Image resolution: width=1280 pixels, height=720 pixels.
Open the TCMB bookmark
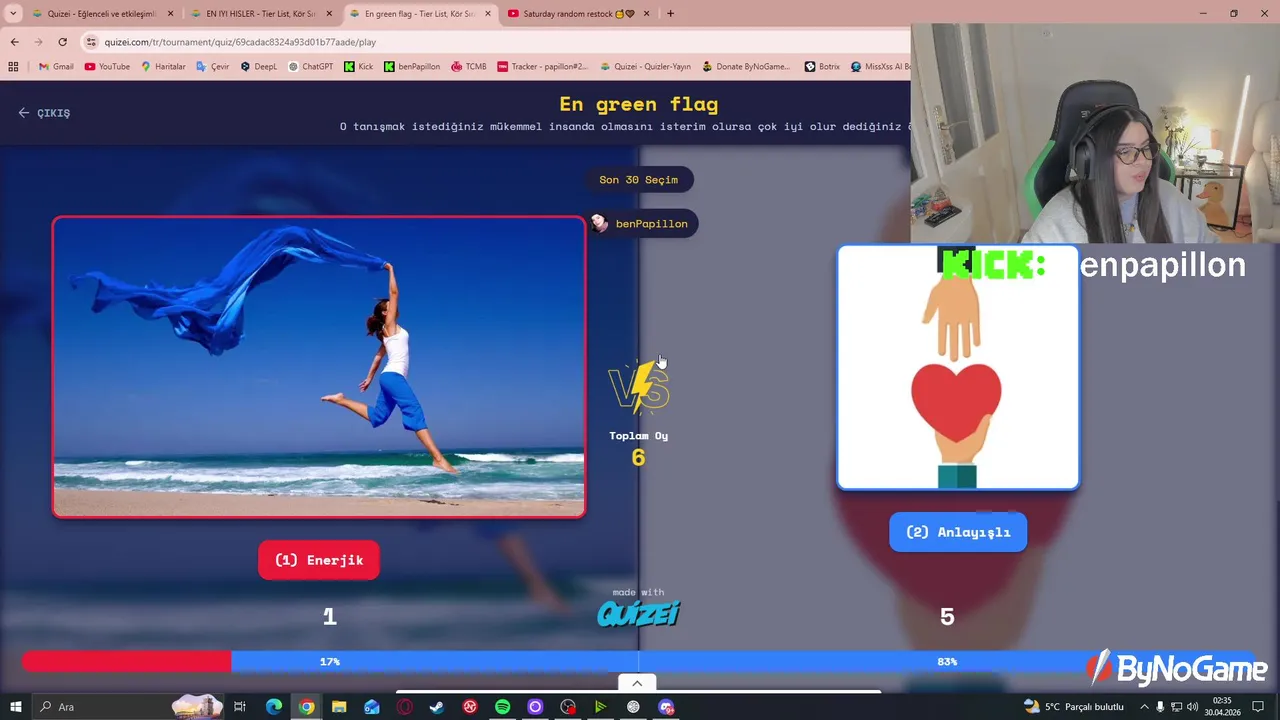(468, 67)
